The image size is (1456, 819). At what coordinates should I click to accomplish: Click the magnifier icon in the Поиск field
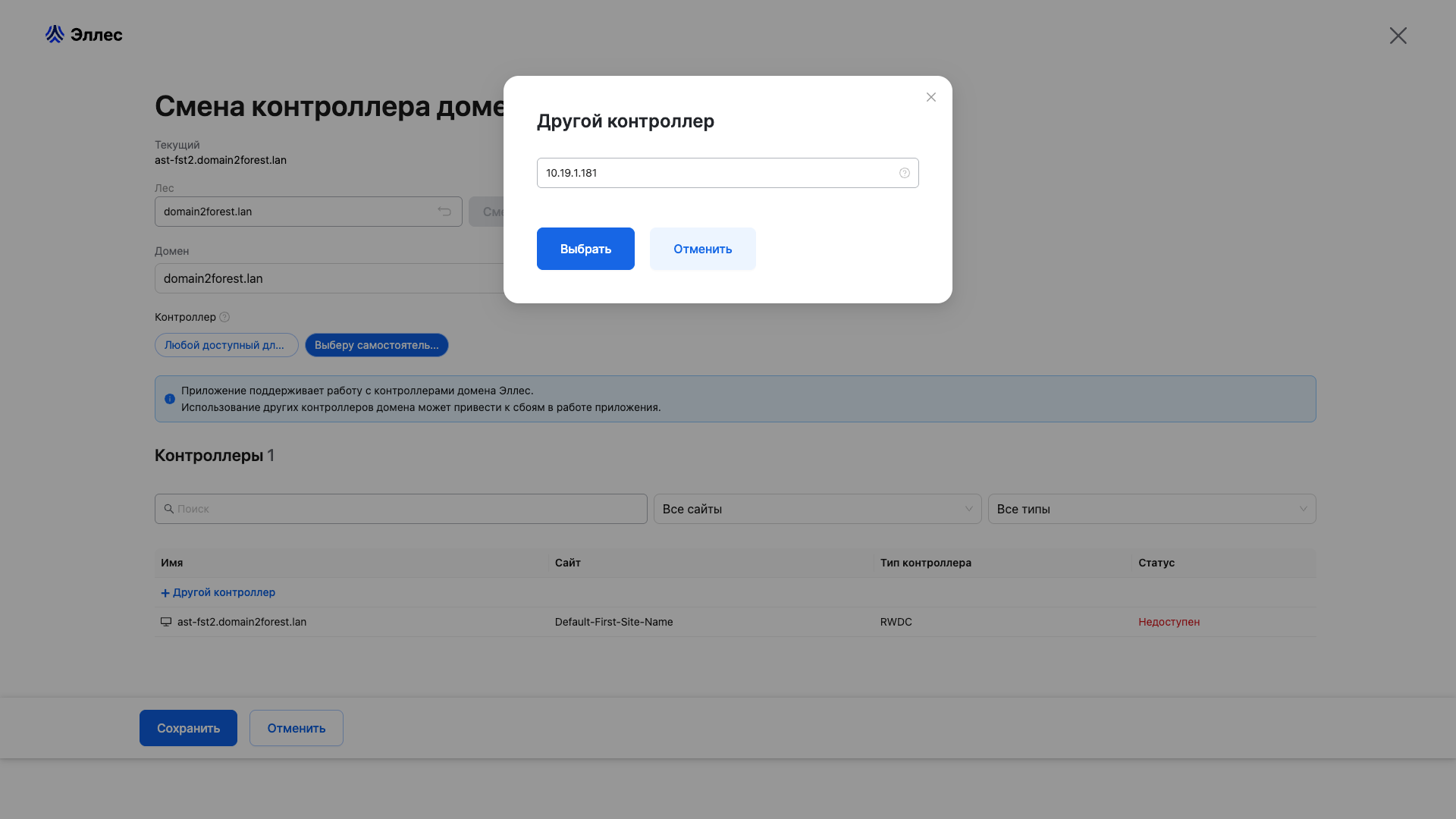coord(168,509)
